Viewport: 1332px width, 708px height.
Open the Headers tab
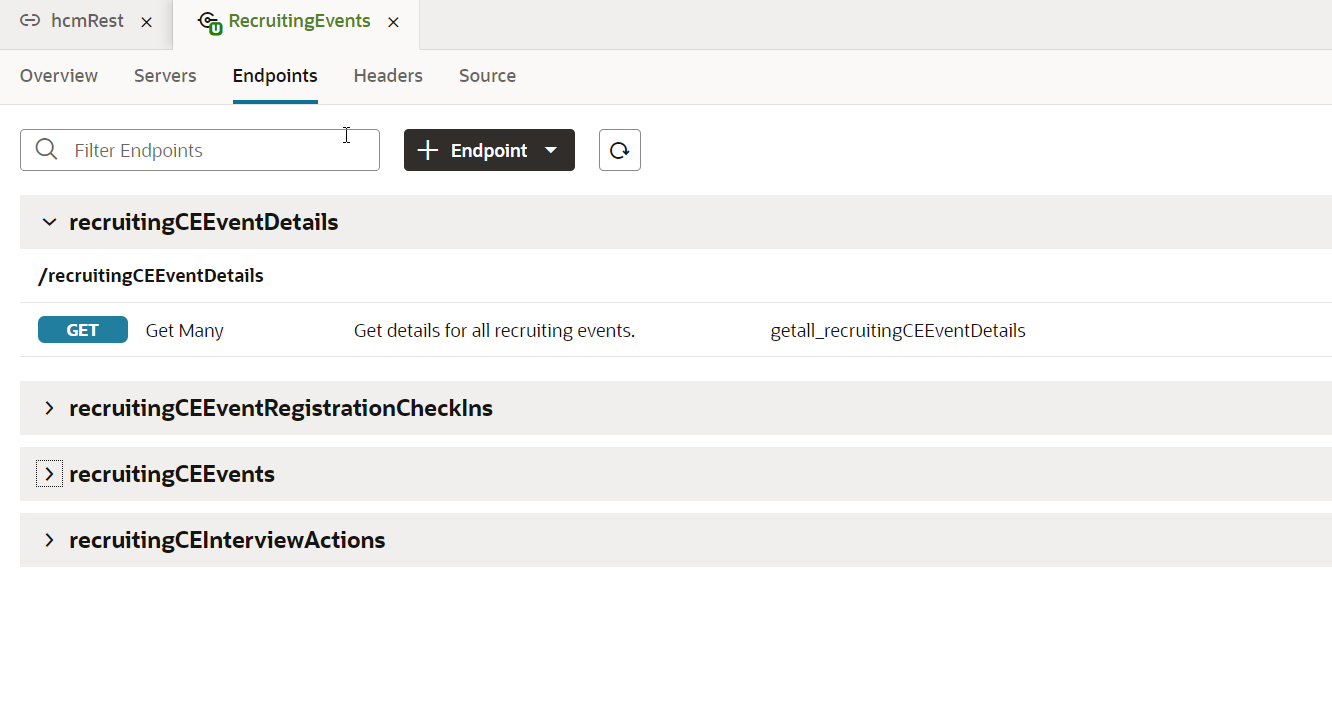coord(388,76)
